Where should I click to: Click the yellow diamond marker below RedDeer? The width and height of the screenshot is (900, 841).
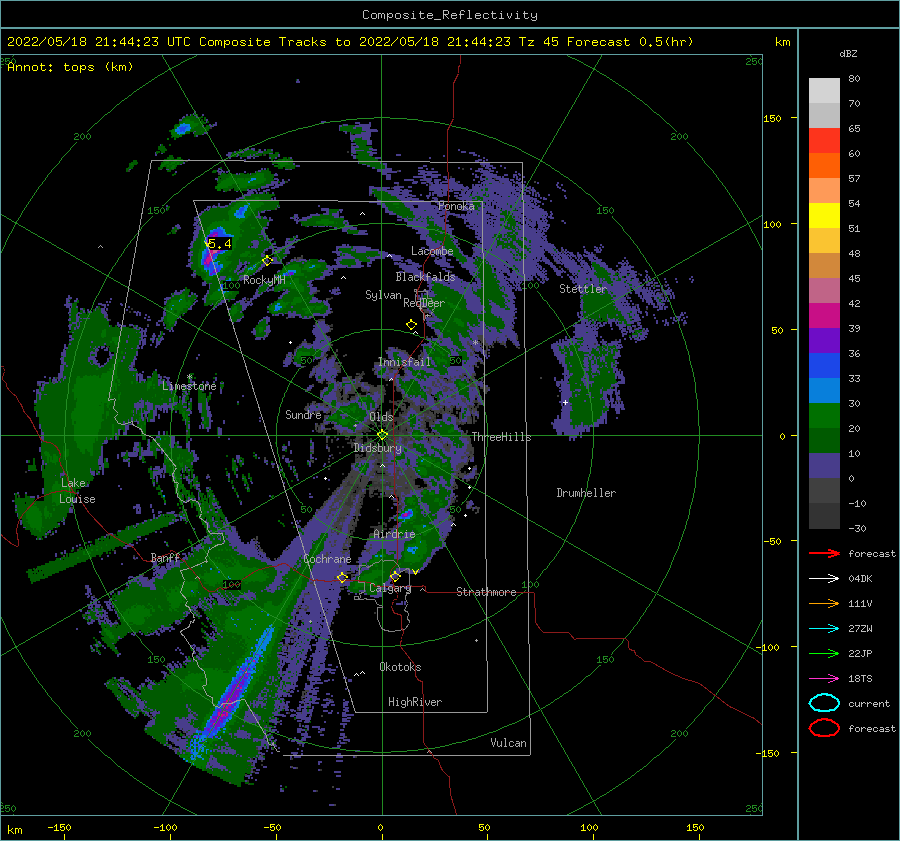411,325
